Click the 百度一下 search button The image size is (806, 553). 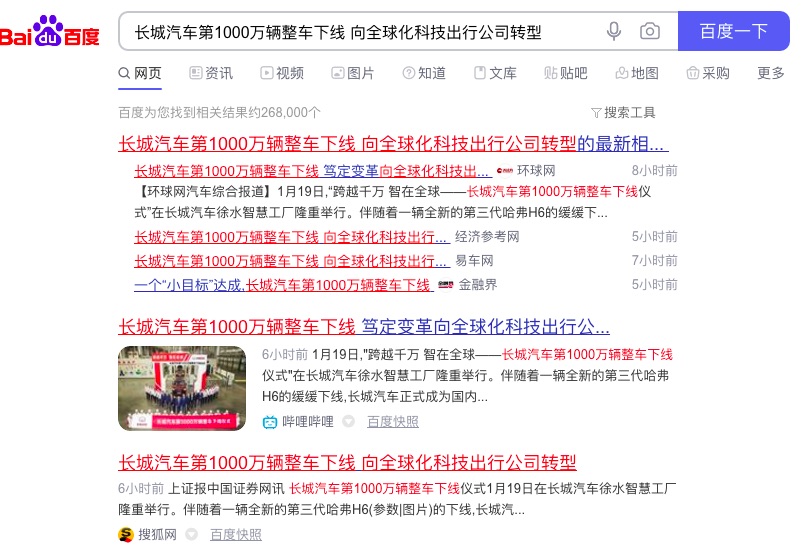[734, 31]
